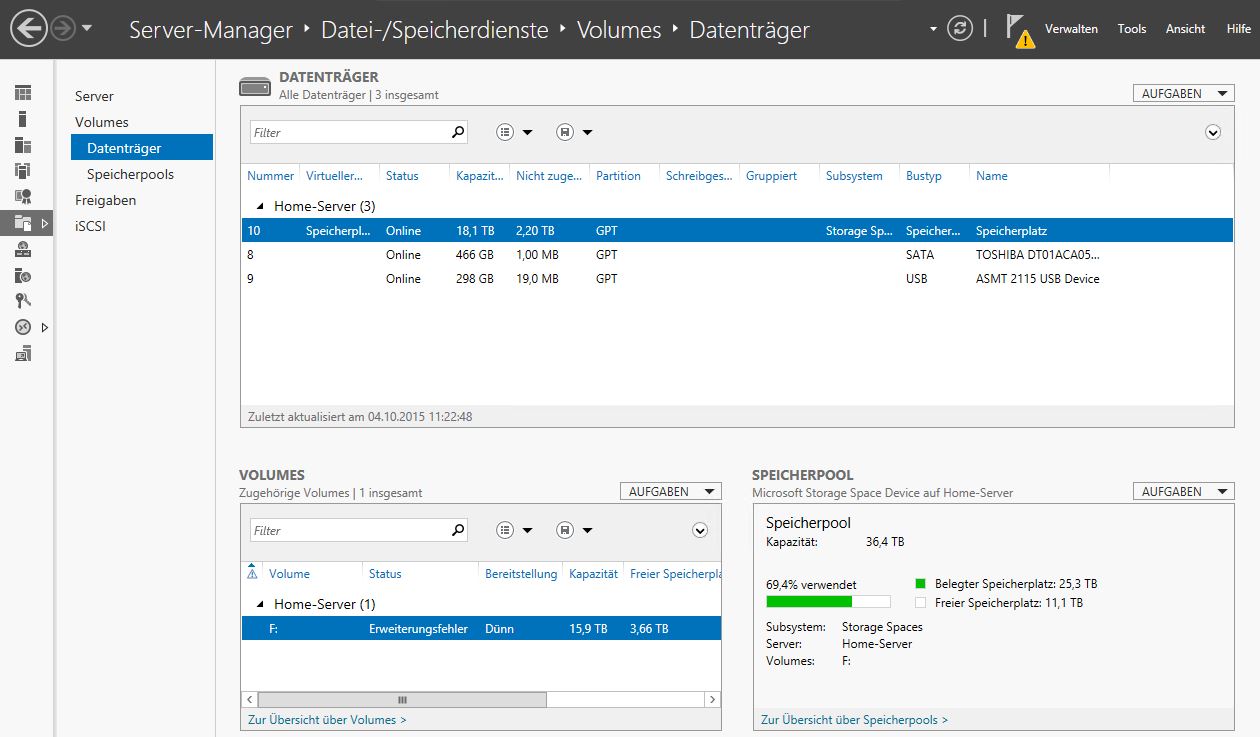The image size is (1260, 737).
Task: Open the server group racks icon
Action: (23, 171)
